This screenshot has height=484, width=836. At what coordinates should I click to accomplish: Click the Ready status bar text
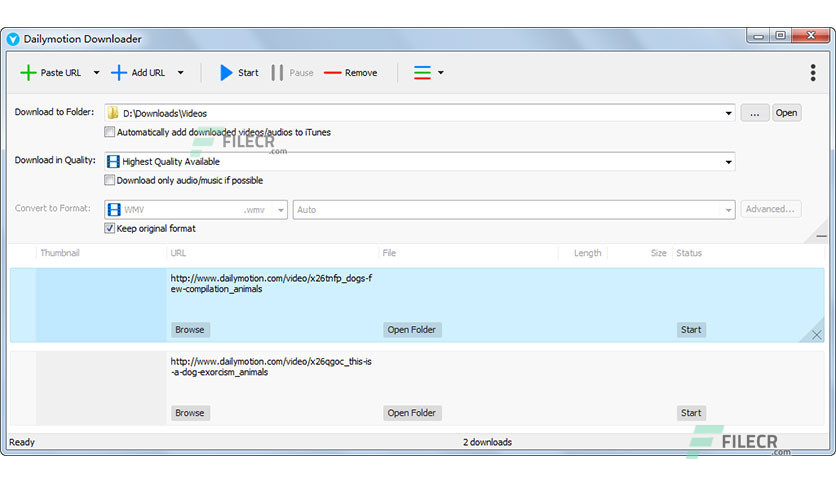click(x=22, y=442)
